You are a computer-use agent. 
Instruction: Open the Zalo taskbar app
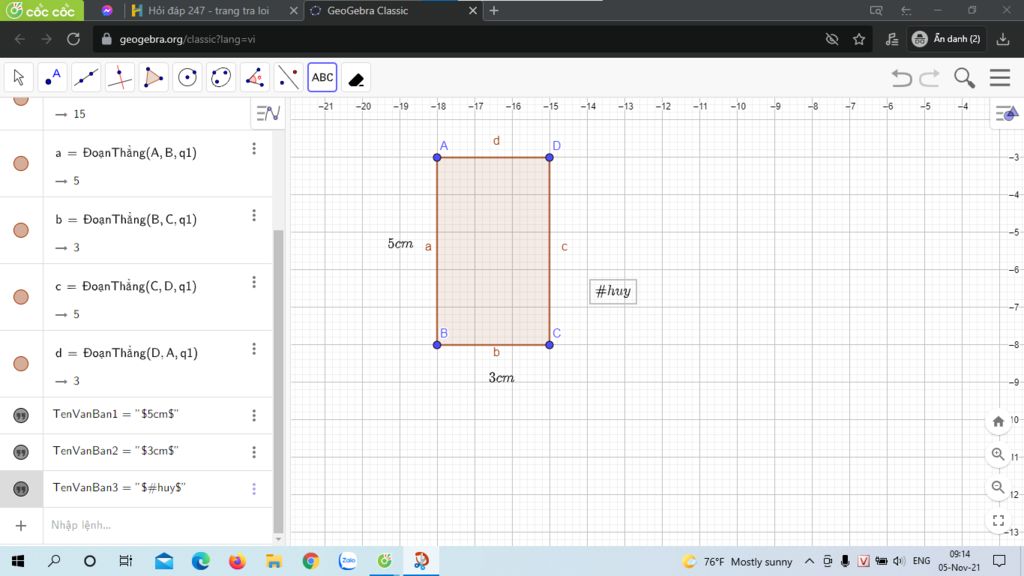[347, 561]
